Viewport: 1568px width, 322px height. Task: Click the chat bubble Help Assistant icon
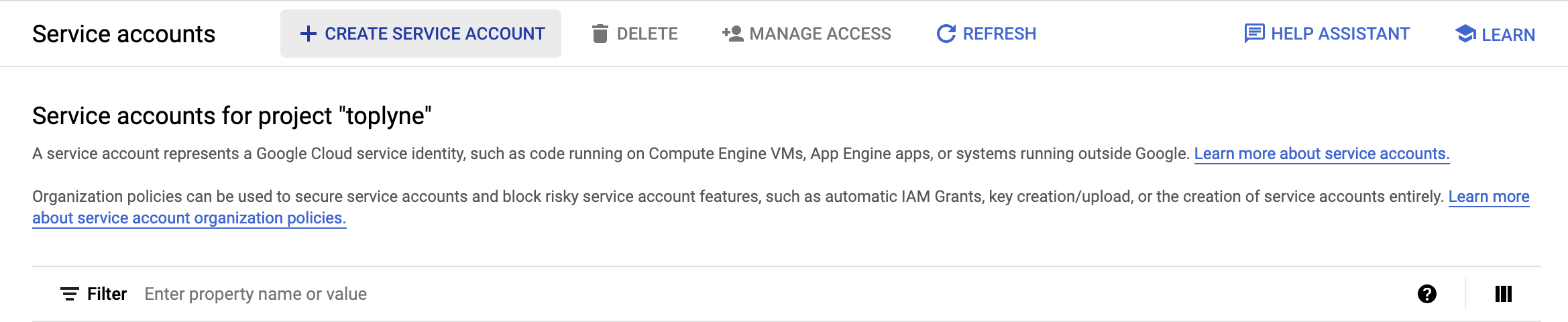coord(1254,34)
